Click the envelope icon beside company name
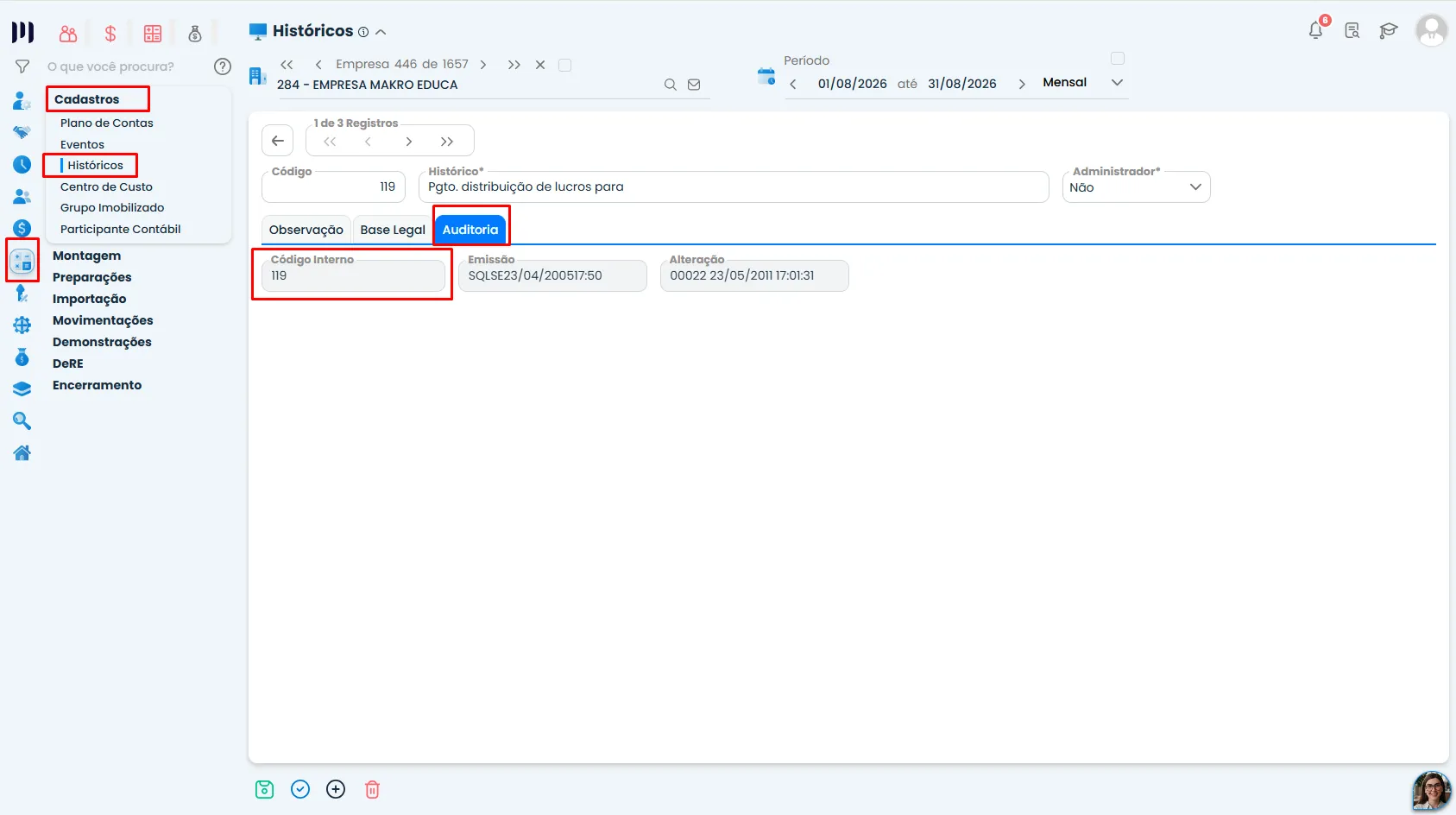1456x815 pixels. point(694,85)
